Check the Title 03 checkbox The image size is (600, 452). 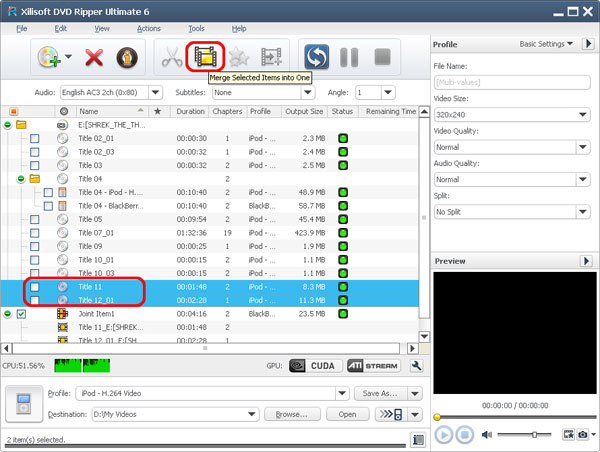(34, 165)
